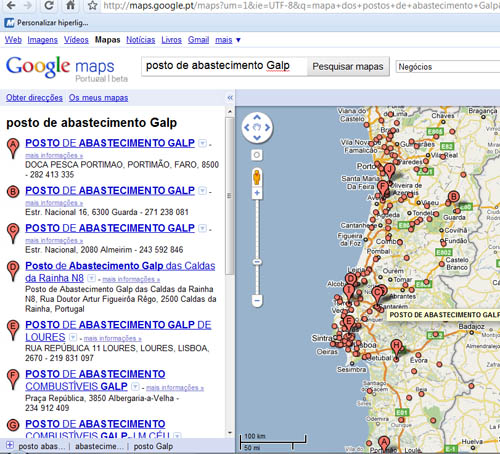Open dropdown arrow beside result B title
The height and width of the screenshot is (454, 500).
(202, 191)
